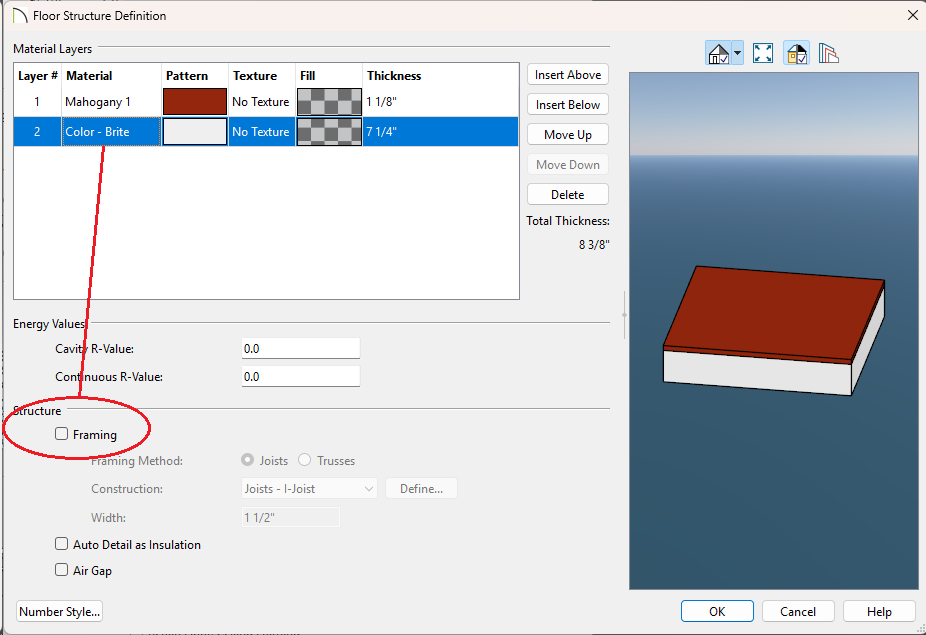The width and height of the screenshot is (926, 635).
Task: Click the checkered Fill icon for Mahogany 1
Action: coord(329,102)
